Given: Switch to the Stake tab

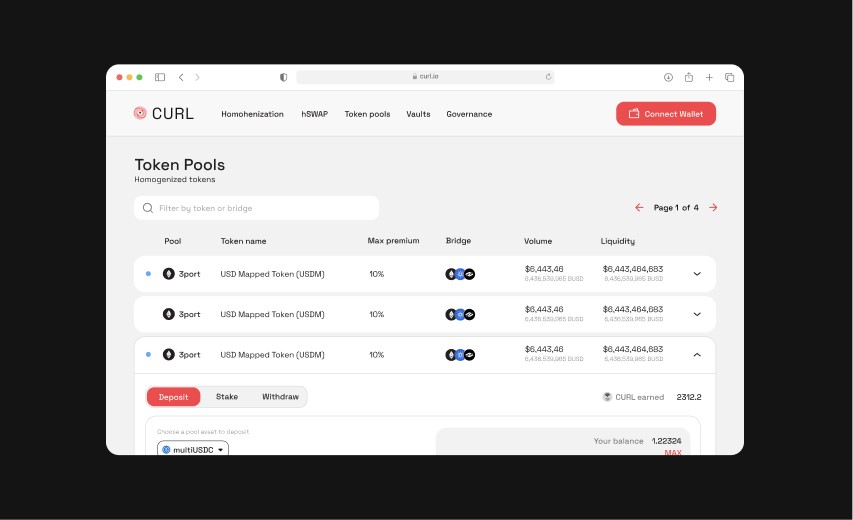Looking at the screenshot, I should 227,397.
